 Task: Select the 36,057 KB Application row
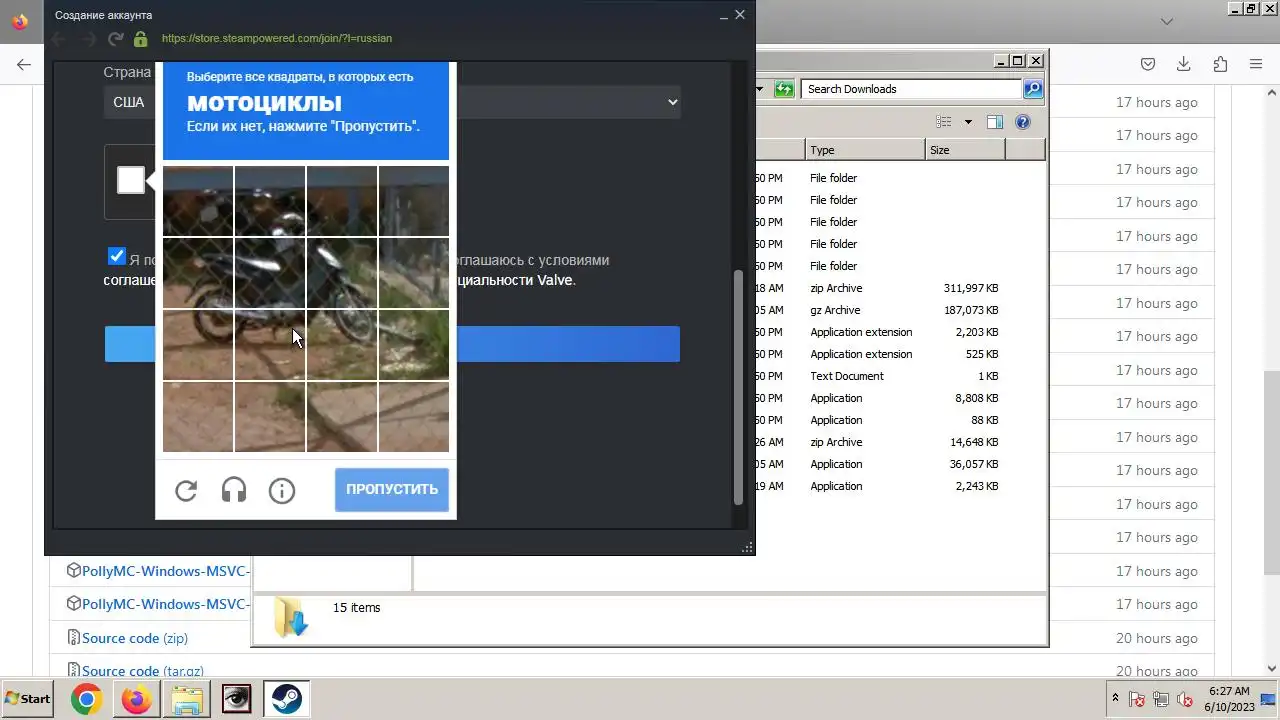coord(900,464)
